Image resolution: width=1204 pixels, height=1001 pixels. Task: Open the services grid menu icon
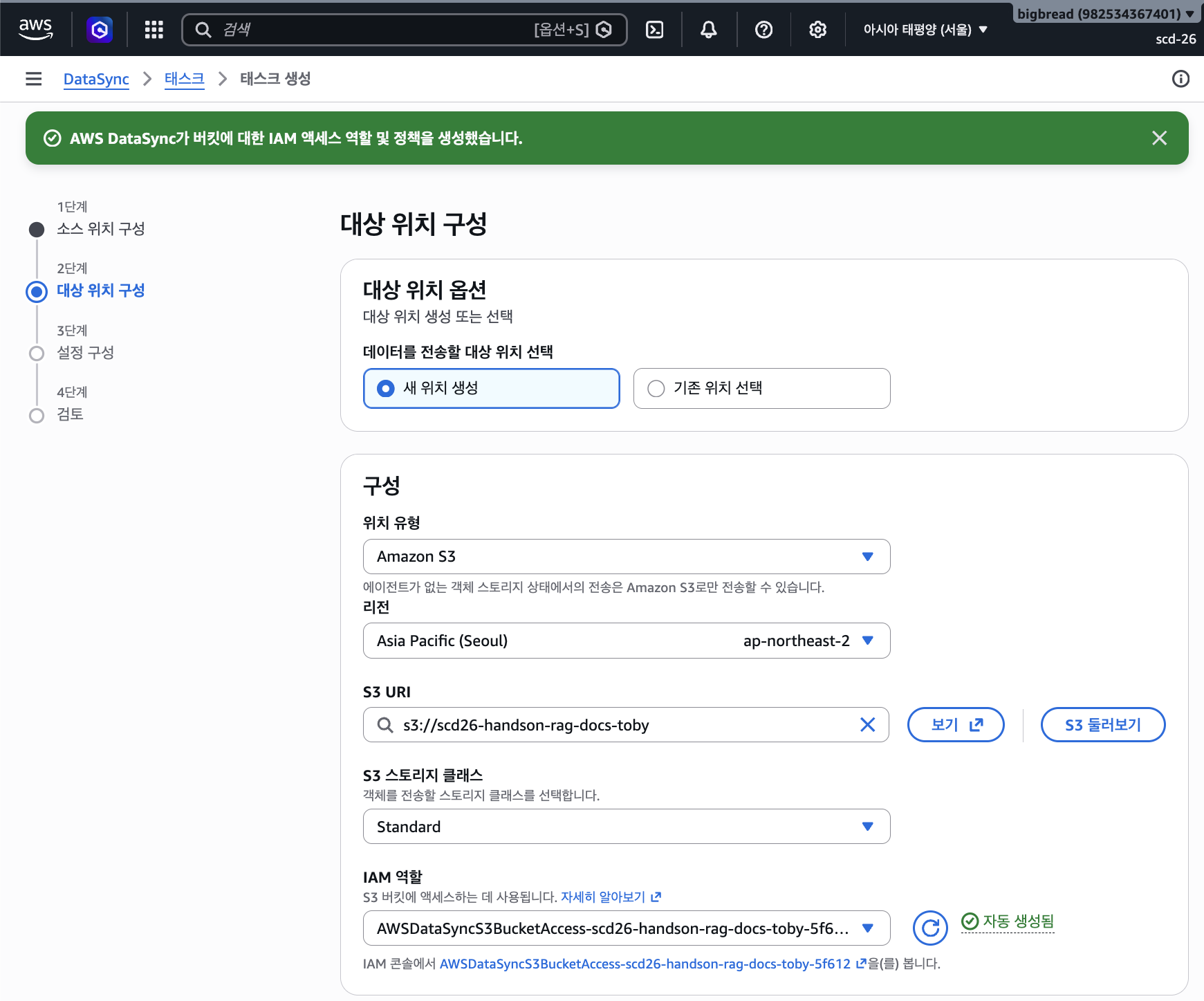(x=154, y=30)
